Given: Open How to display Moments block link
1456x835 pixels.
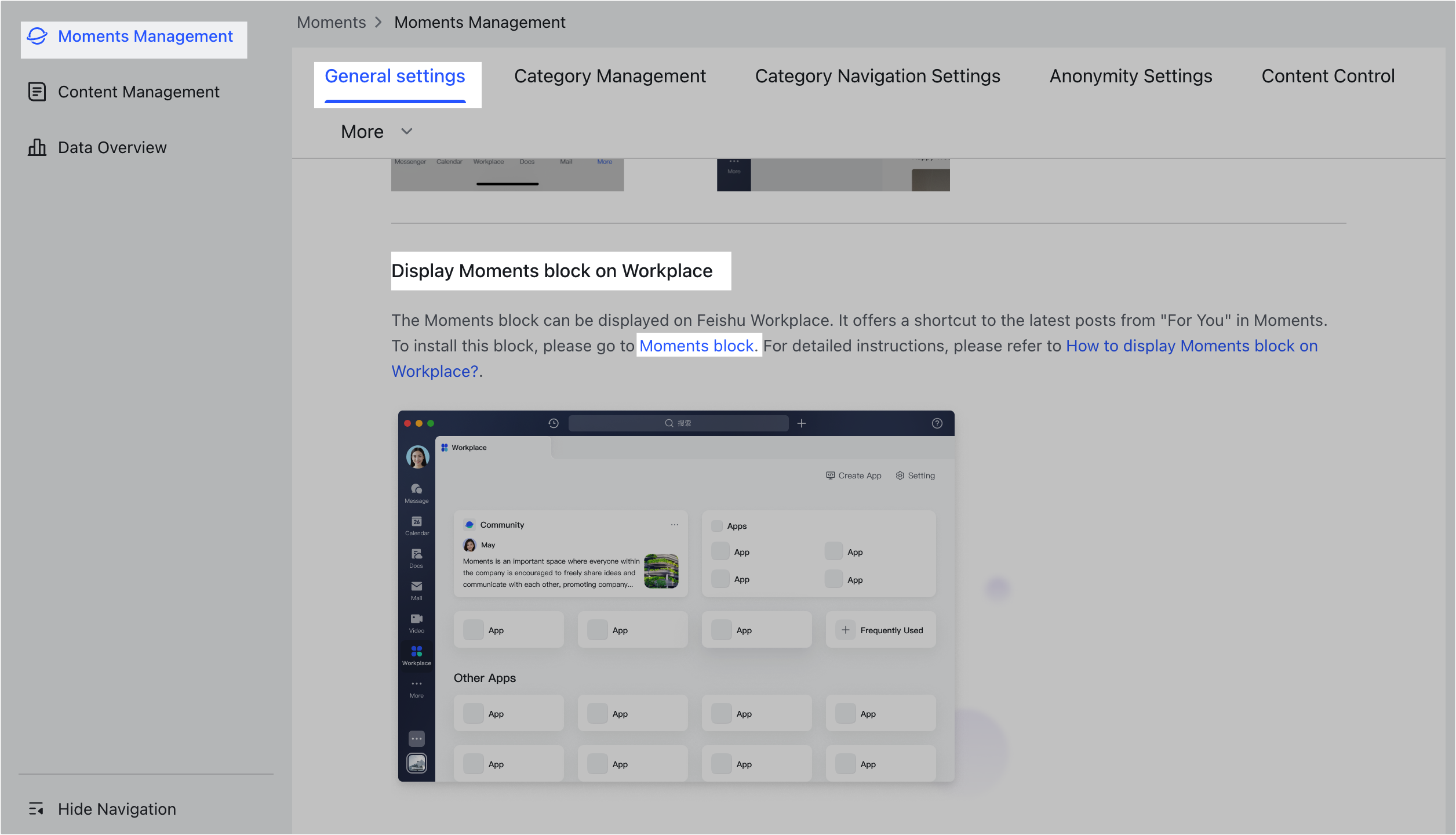Looking at the screenshot, I should 1191,346.
